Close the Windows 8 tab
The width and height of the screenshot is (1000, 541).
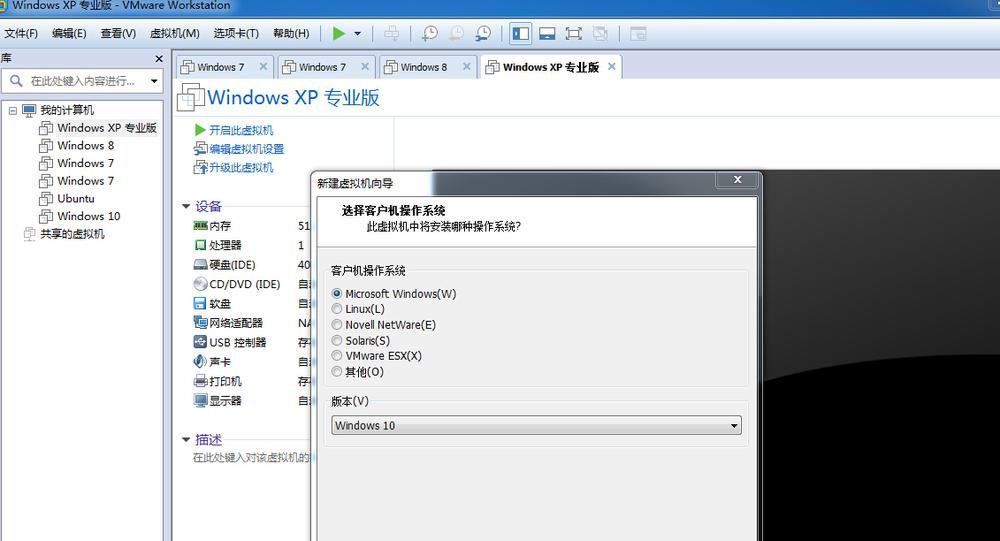pos(466,66)
